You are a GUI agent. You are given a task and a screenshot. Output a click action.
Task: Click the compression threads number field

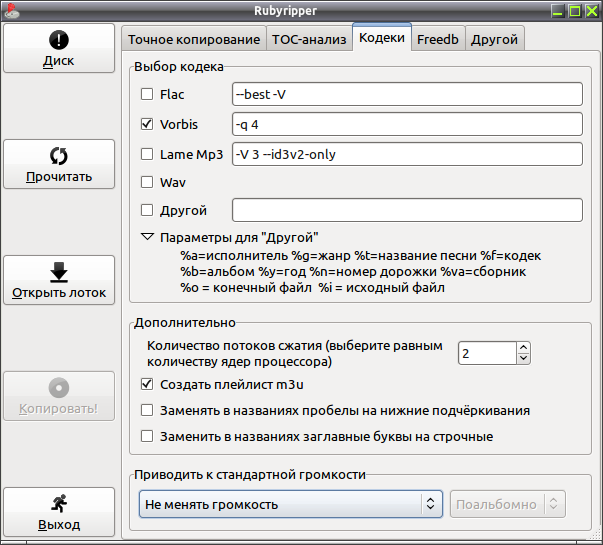[x=487, y=353]
